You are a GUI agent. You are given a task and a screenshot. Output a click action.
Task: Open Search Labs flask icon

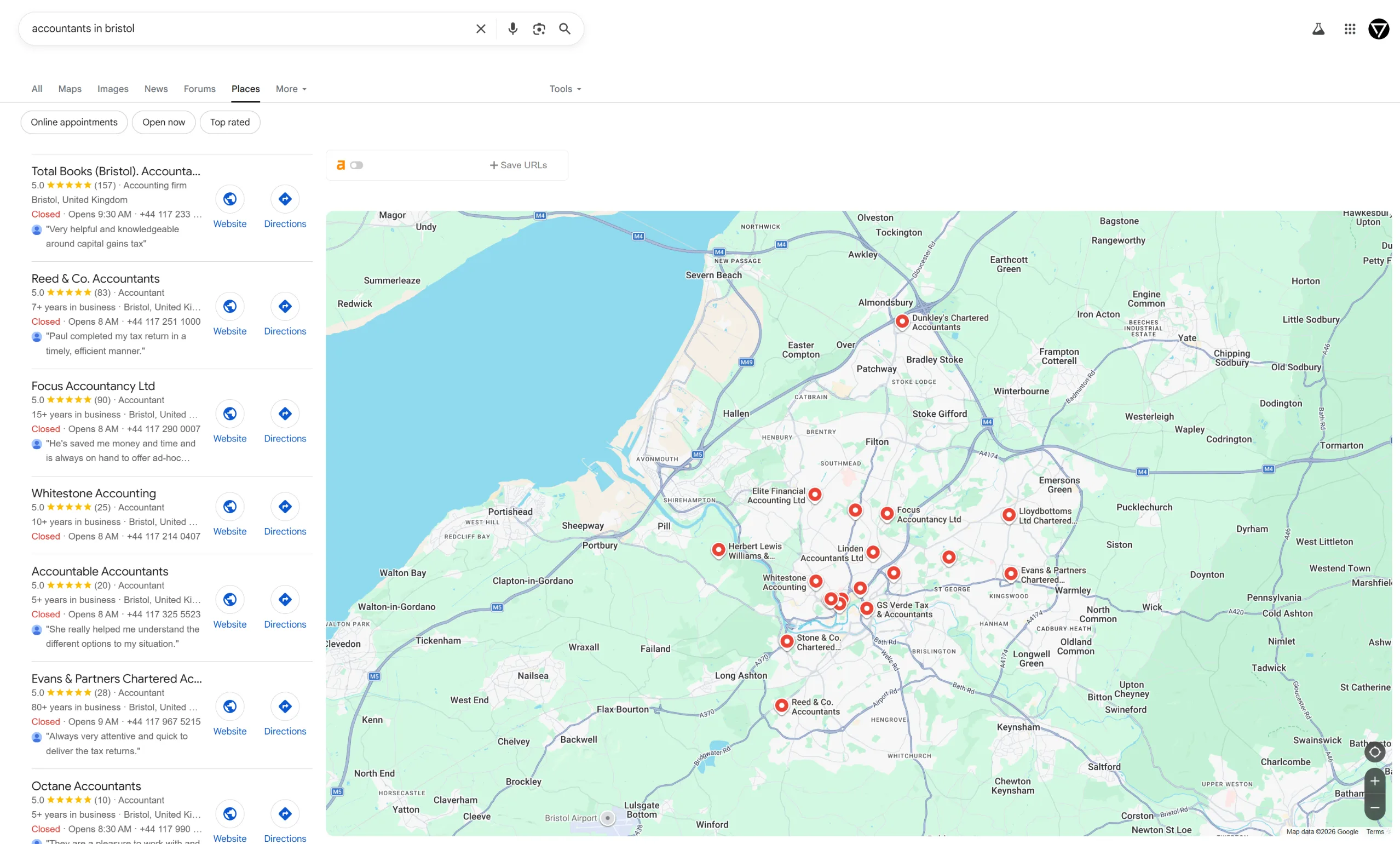pos(1318,28)
